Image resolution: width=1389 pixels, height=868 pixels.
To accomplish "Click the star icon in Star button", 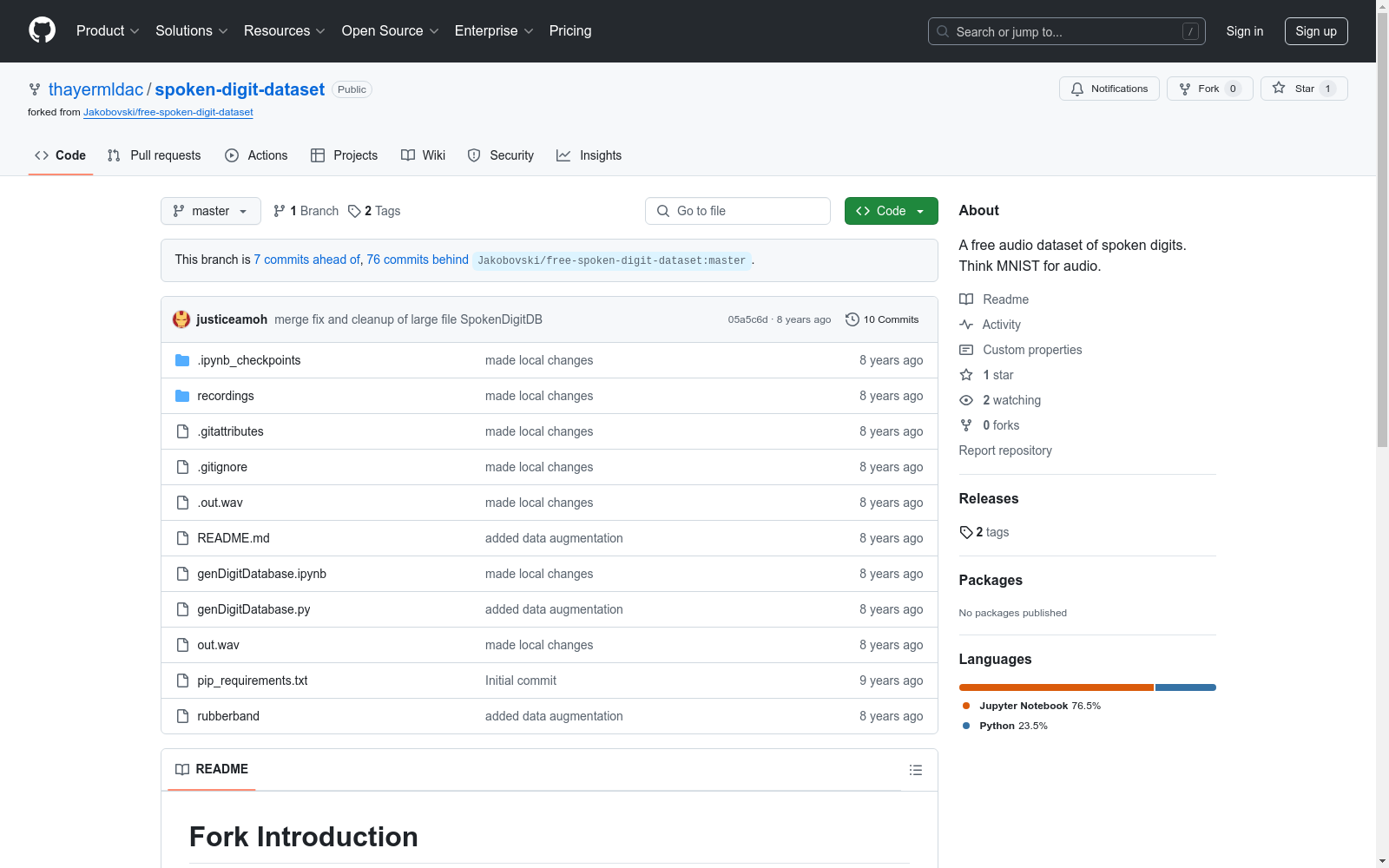I will click(x=1279, y=88).
